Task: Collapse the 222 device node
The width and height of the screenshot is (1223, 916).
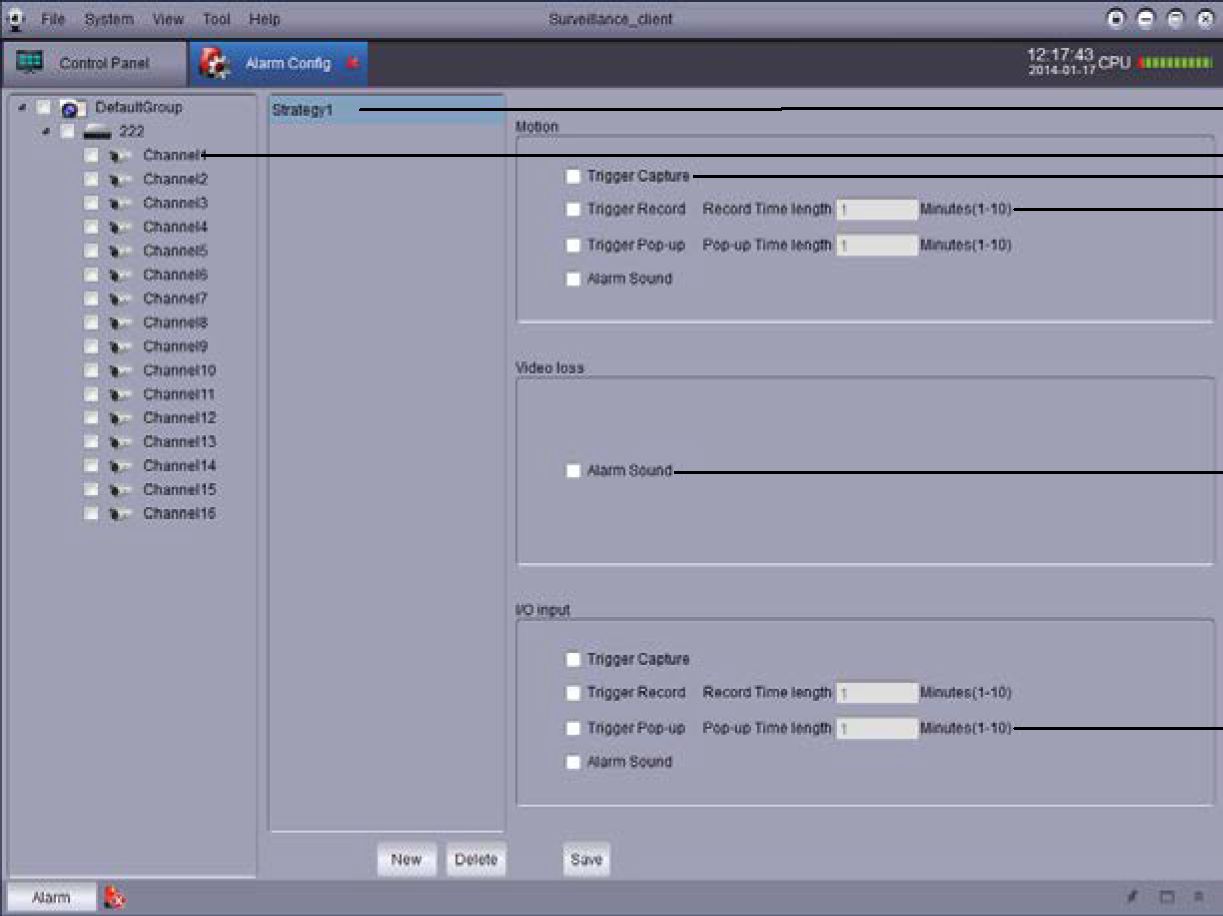Action: [x=46, y=132]
